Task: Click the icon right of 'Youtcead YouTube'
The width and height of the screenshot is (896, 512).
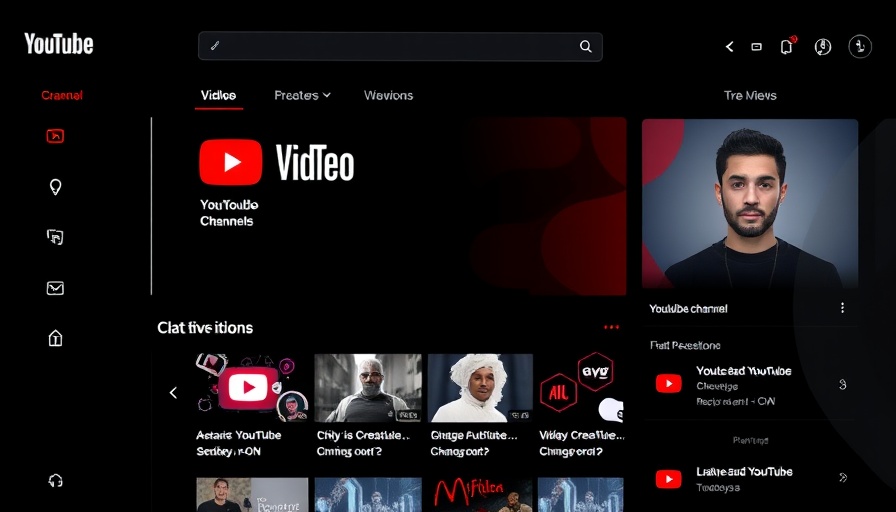Action: click(x=842, y=385)
